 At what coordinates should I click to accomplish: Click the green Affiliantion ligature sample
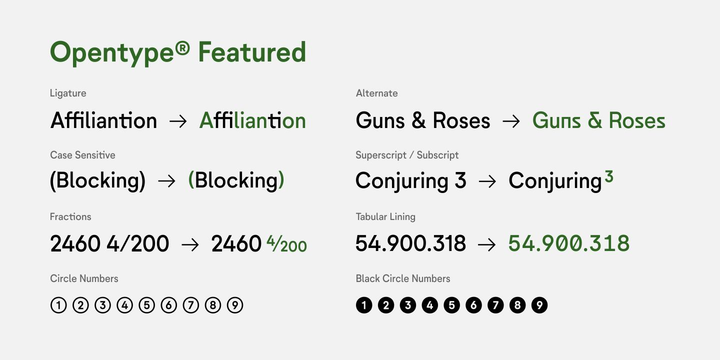coord(253,121)
